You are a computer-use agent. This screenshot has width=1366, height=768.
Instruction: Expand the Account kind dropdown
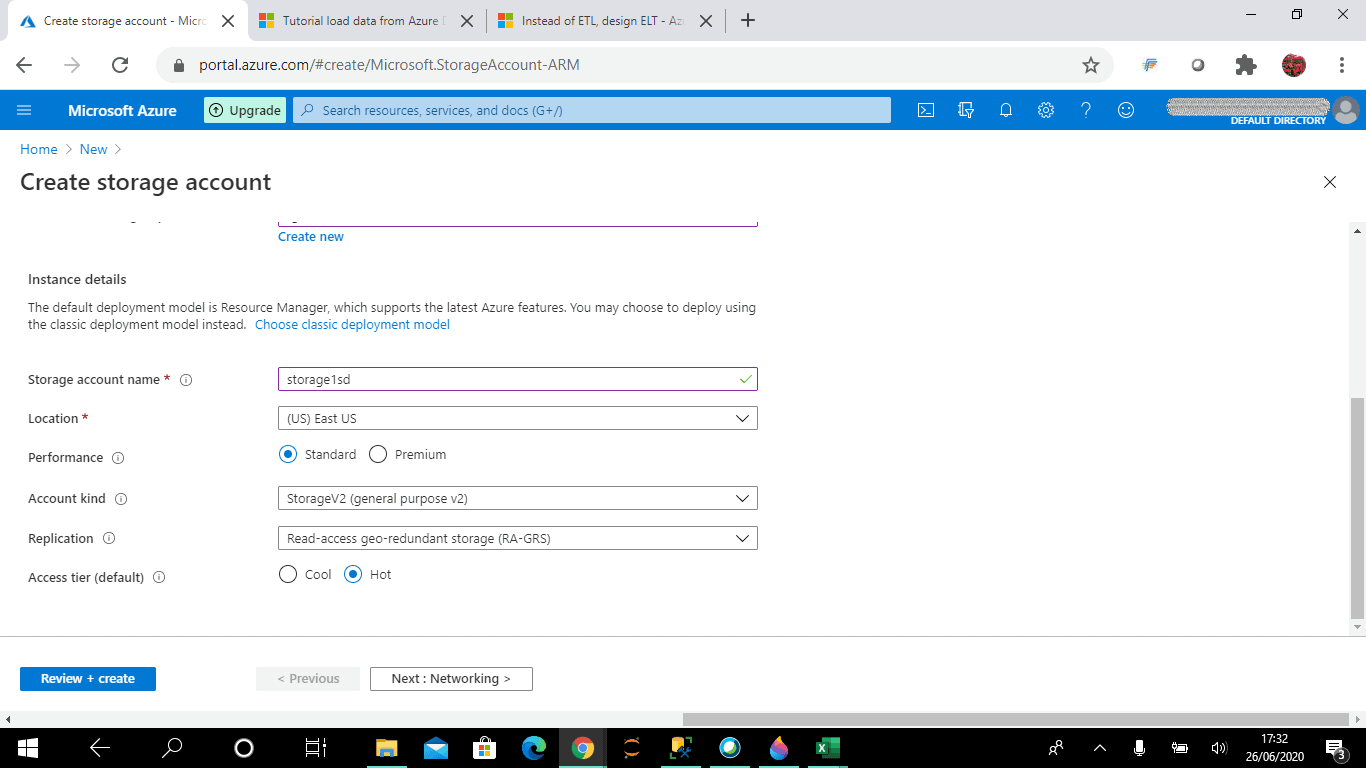[x=517, y=498]
